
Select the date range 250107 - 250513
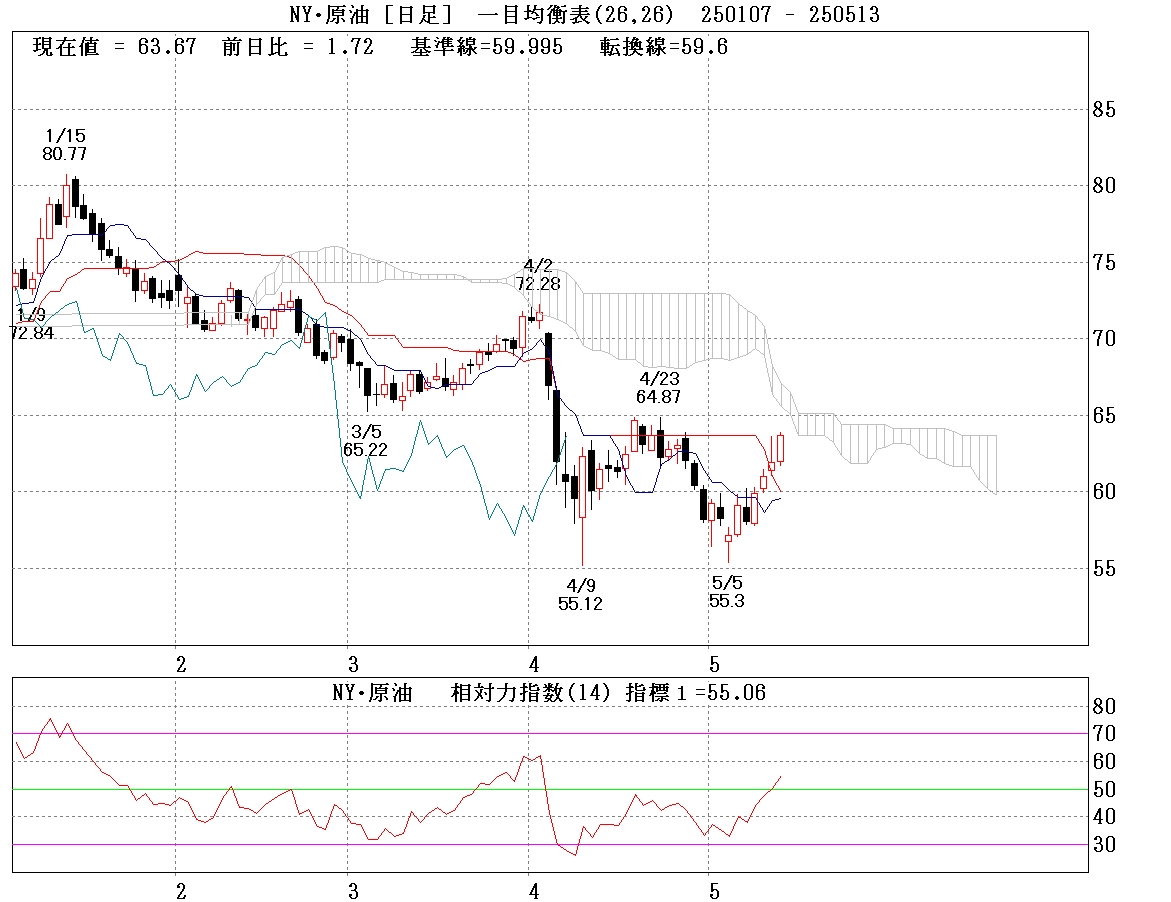(x=790, y=14)
